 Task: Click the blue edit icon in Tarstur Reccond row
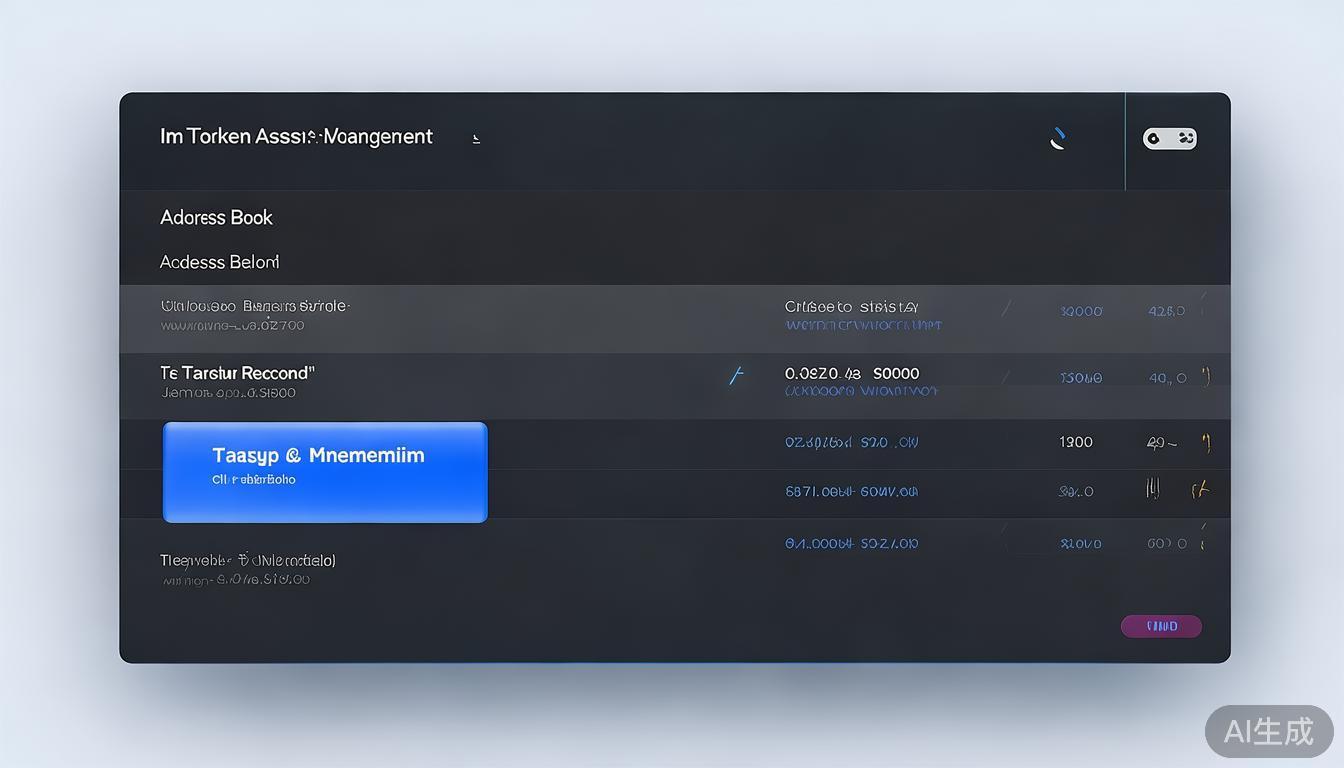point(737,376)
